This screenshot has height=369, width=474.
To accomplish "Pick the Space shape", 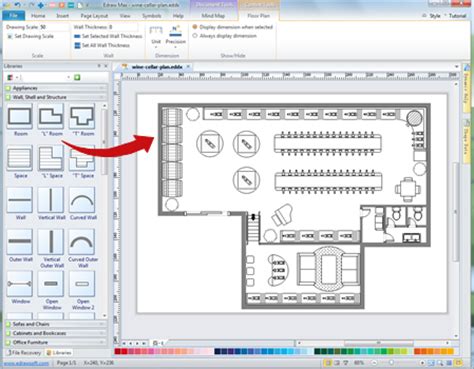I will tap(20, 159).
